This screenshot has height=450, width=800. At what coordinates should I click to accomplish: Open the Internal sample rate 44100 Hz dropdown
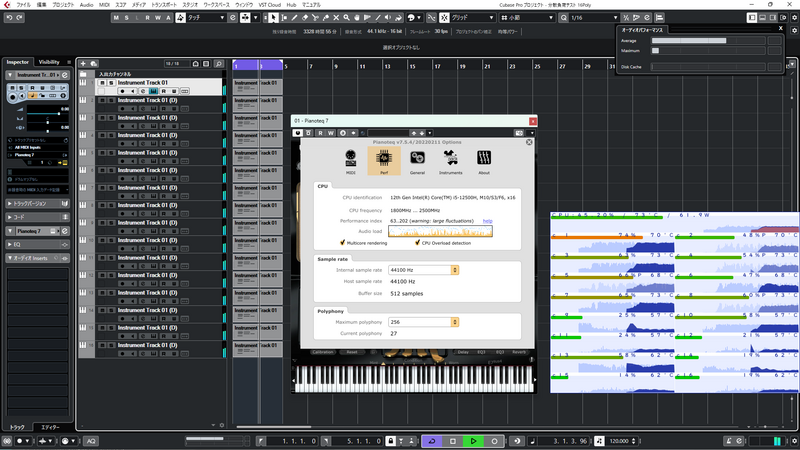(x=423, y=270)
